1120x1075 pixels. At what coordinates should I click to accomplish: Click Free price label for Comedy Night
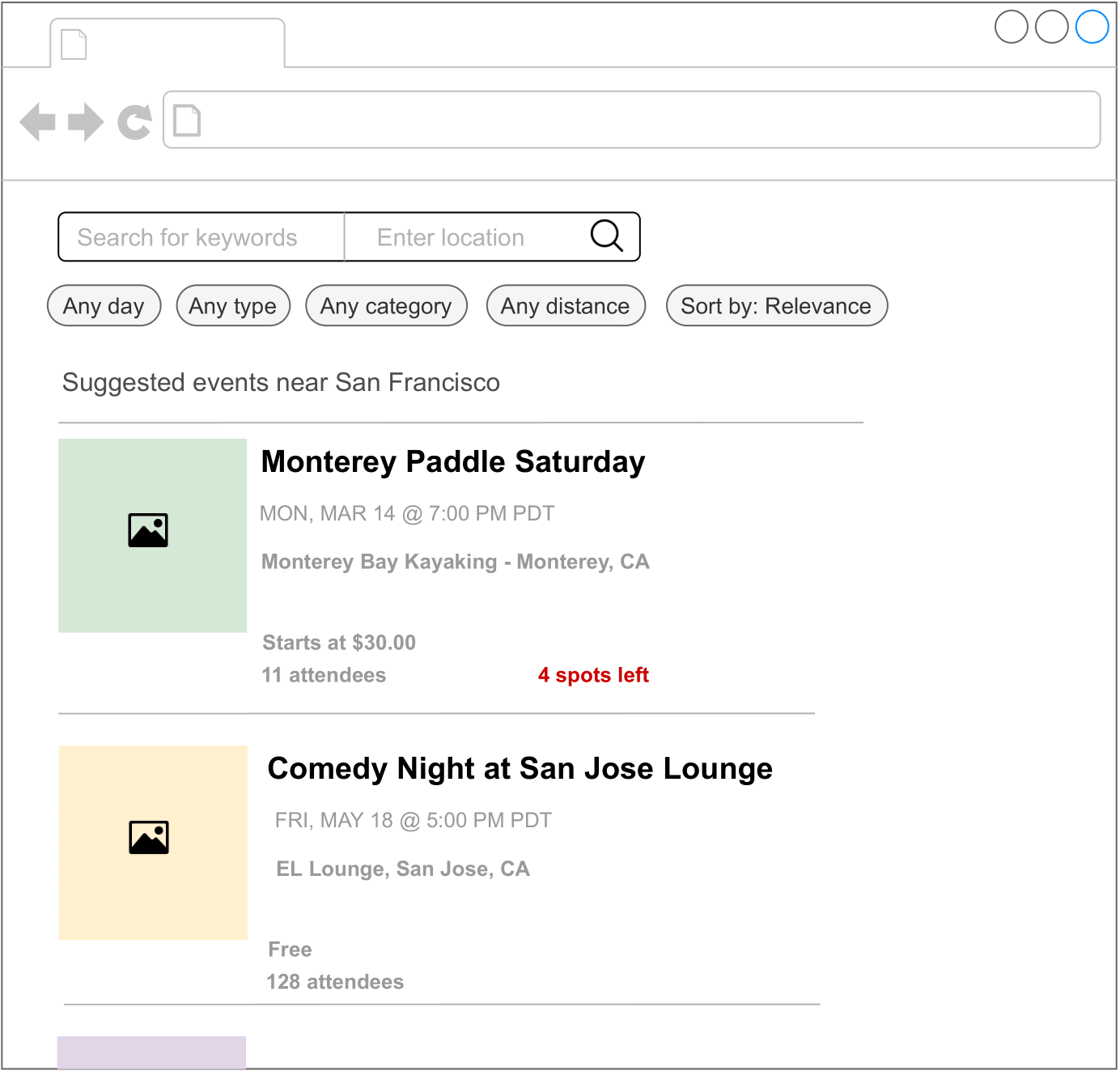[290, 950]
